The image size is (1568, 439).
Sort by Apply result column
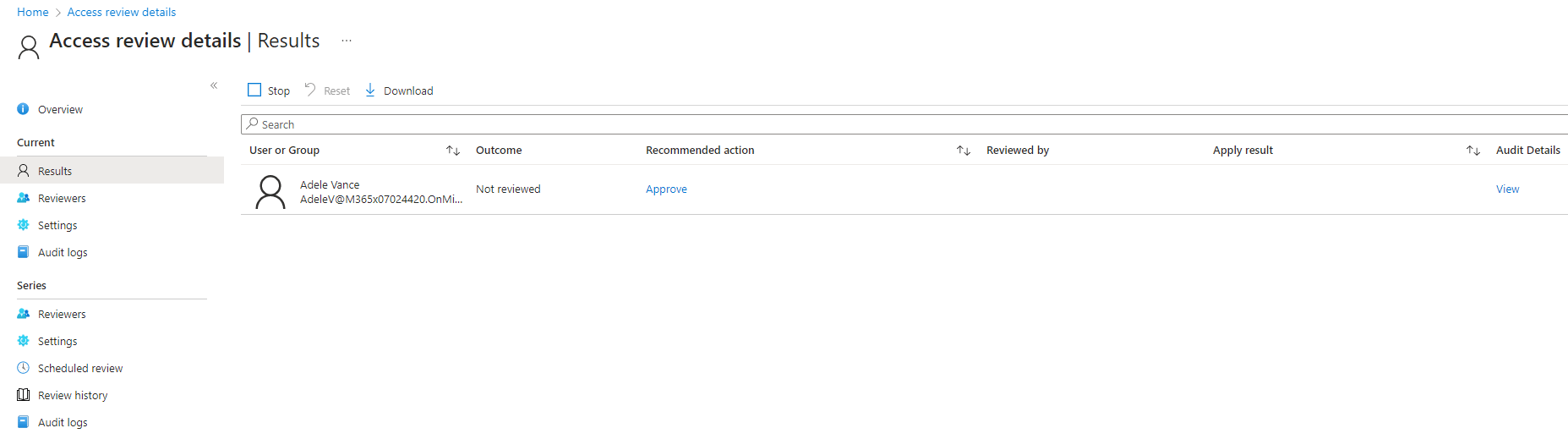(1473, 151)
